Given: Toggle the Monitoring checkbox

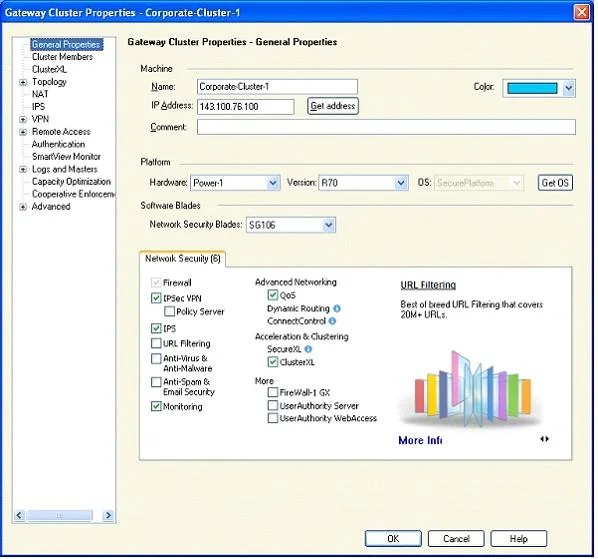Looking at the screenshot, I should click(x=156, y=406).
